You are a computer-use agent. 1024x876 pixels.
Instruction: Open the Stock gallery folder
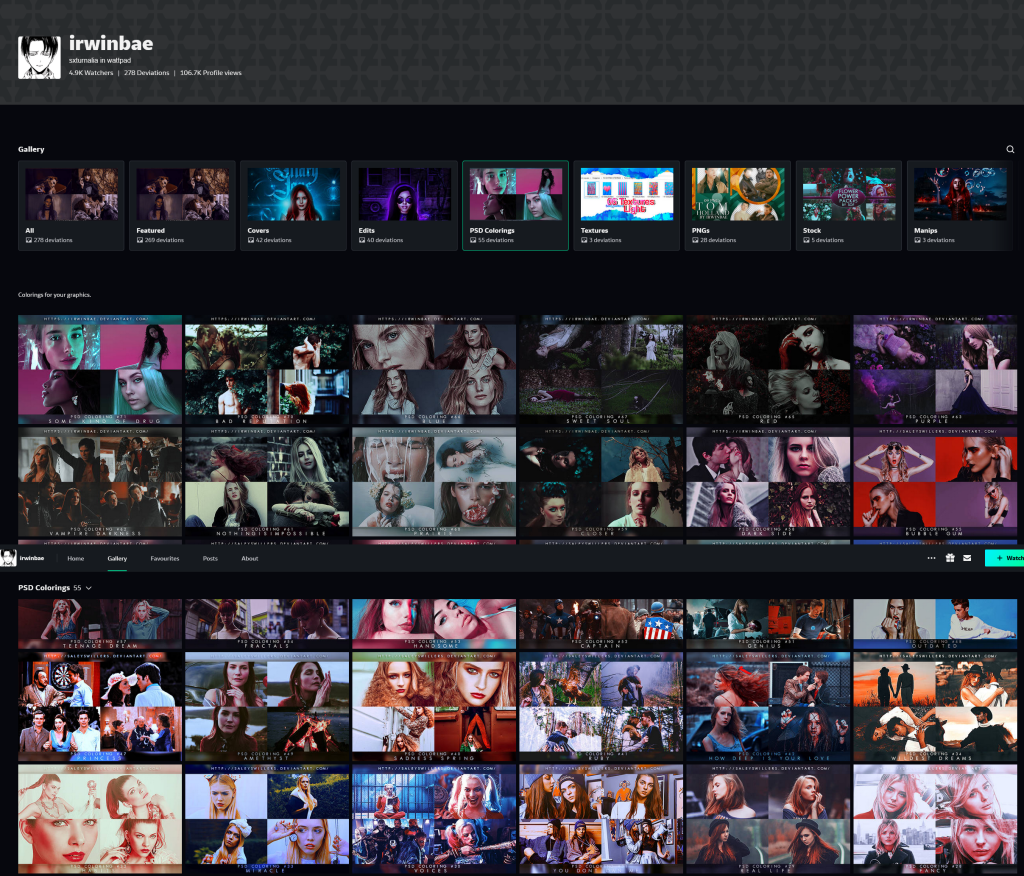[x=849, y=205]
